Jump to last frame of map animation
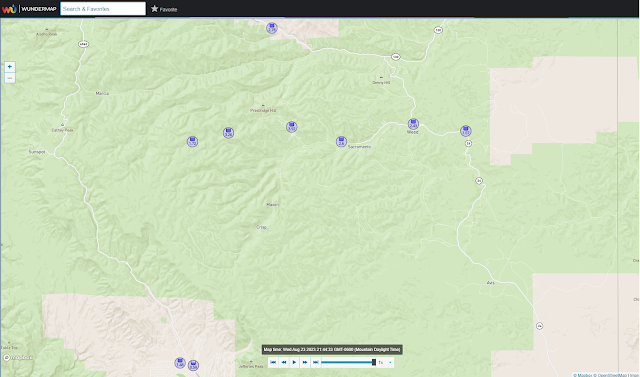 [316, 362]
